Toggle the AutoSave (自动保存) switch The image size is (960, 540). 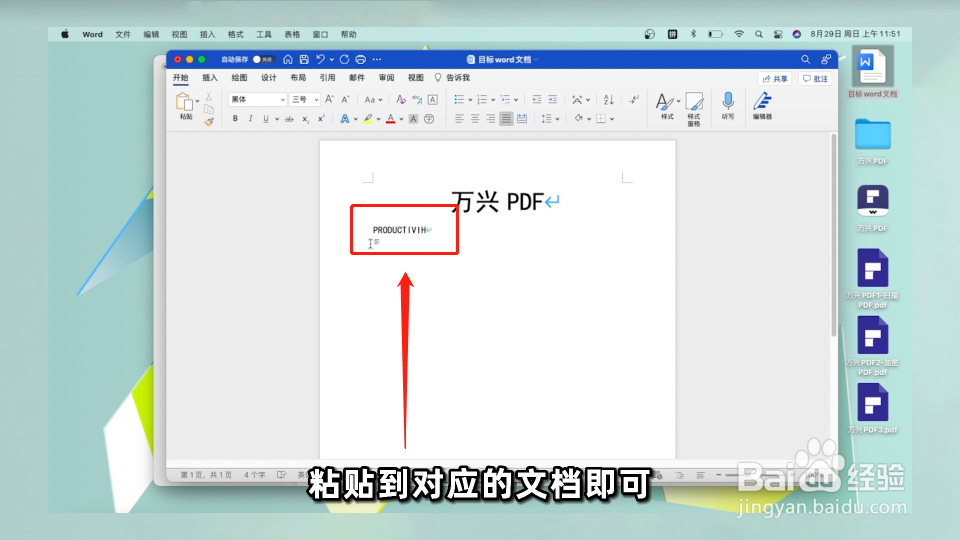[x=263, y=59]
